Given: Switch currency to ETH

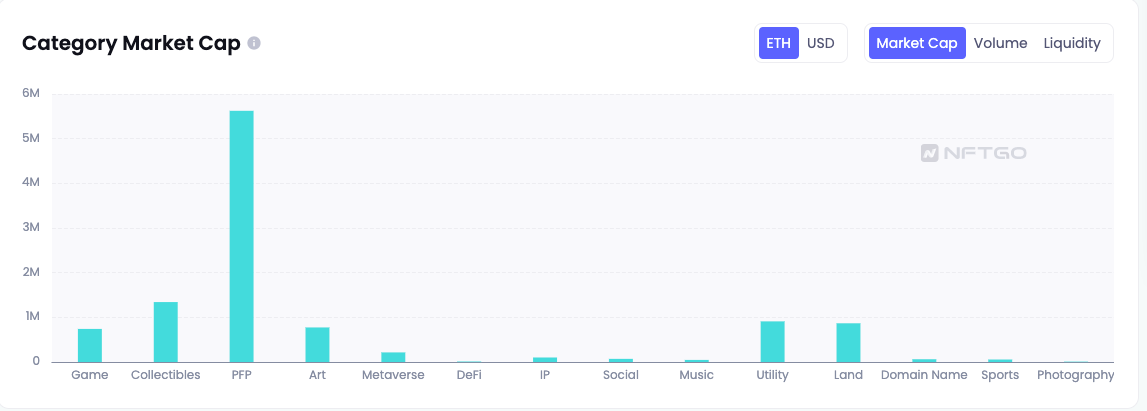Looking at the screenshot, I should 778,43.
